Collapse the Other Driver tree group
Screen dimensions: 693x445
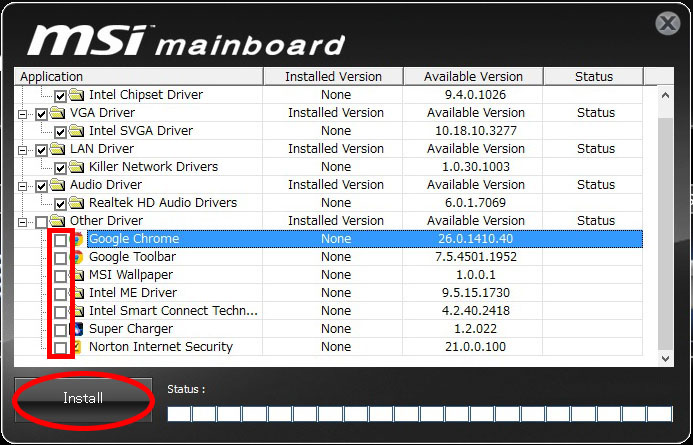23,221
